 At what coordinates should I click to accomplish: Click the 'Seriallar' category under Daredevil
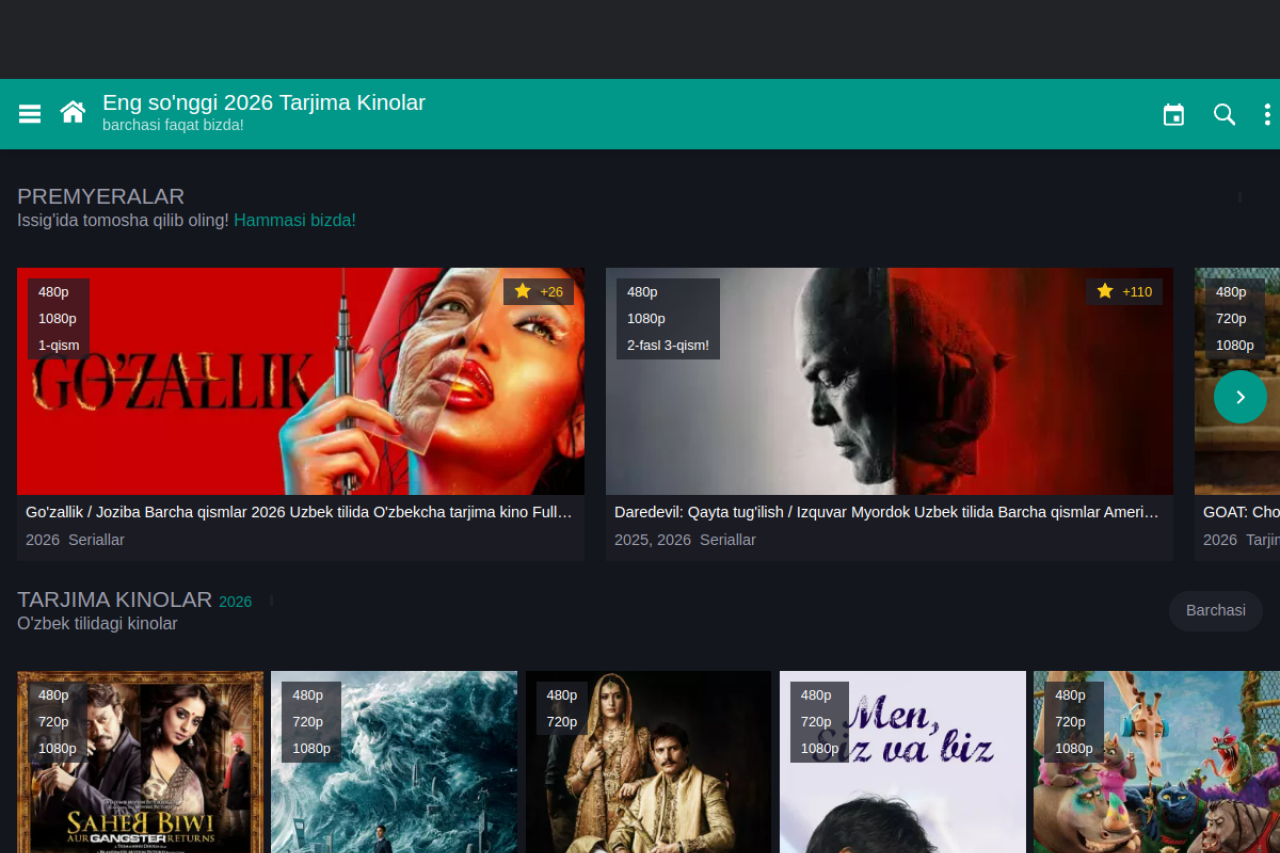[x=728, y=540]
